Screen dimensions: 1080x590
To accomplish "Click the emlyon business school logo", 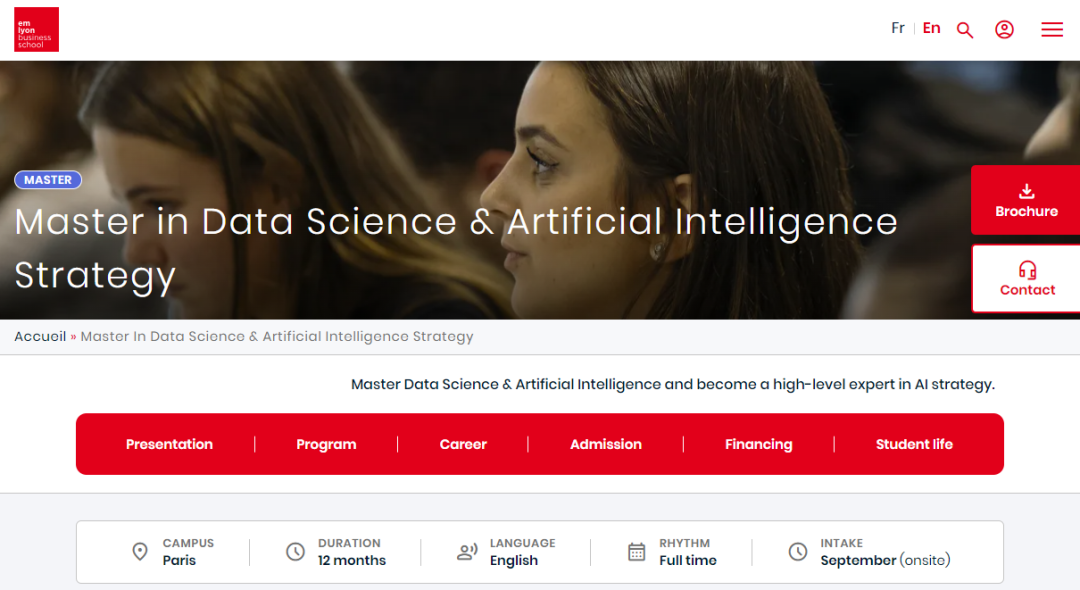I will click(x=36, y=30).
